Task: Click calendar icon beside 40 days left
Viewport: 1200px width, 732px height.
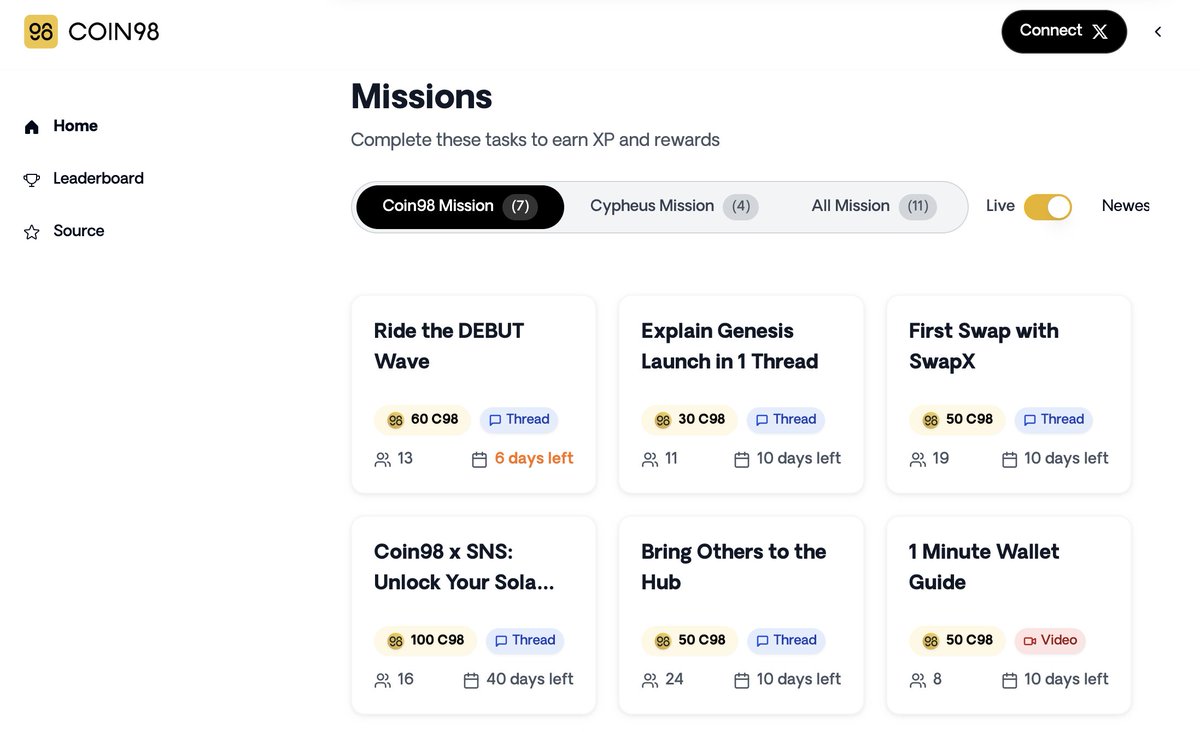Action: (x=471, y=681)
